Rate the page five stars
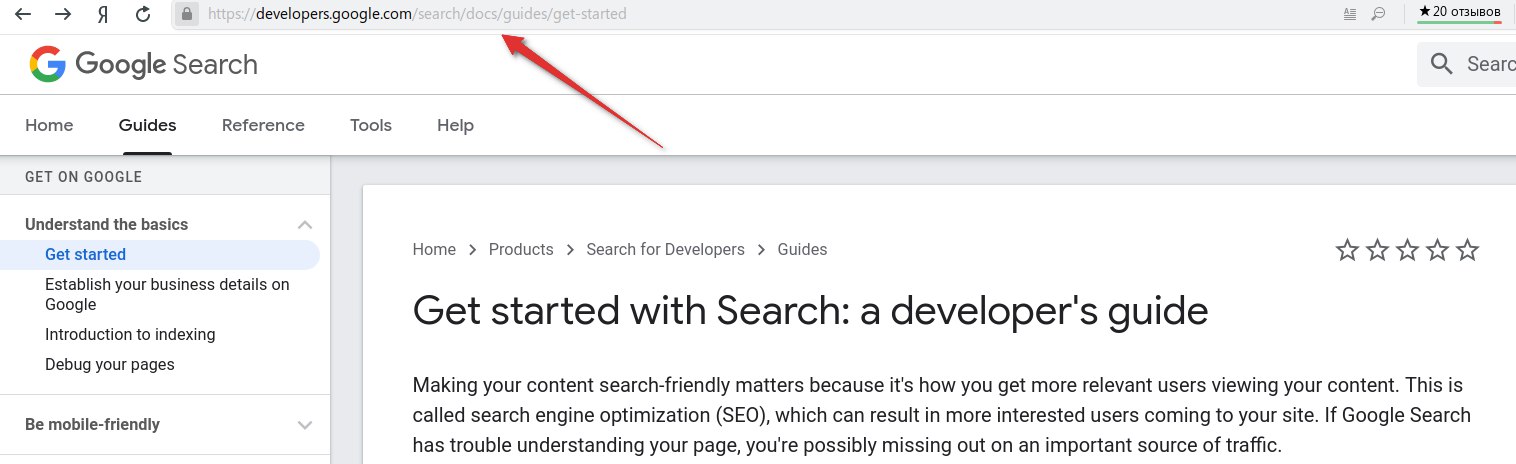1516x464 pixels. point(1467,250)
